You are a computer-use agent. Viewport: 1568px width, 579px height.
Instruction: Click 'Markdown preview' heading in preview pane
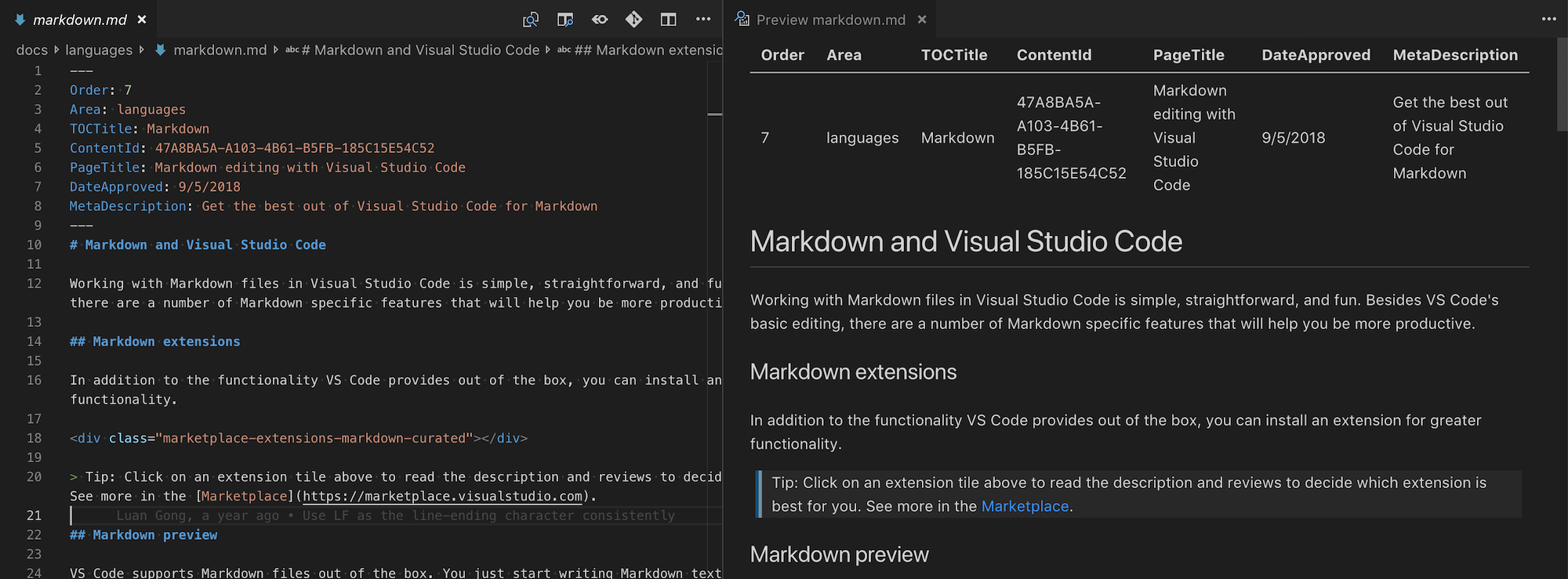click(x=839, y=555)
